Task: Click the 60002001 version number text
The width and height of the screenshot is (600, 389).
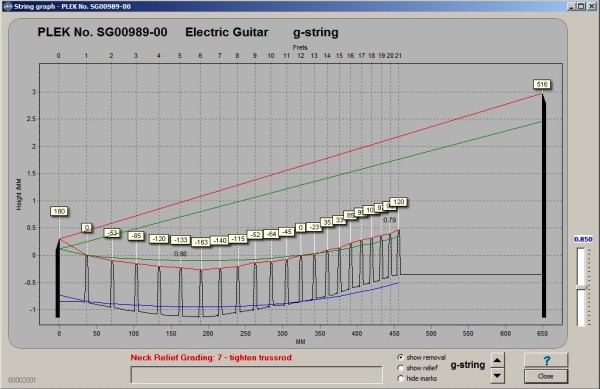Action: click(22, 380)
